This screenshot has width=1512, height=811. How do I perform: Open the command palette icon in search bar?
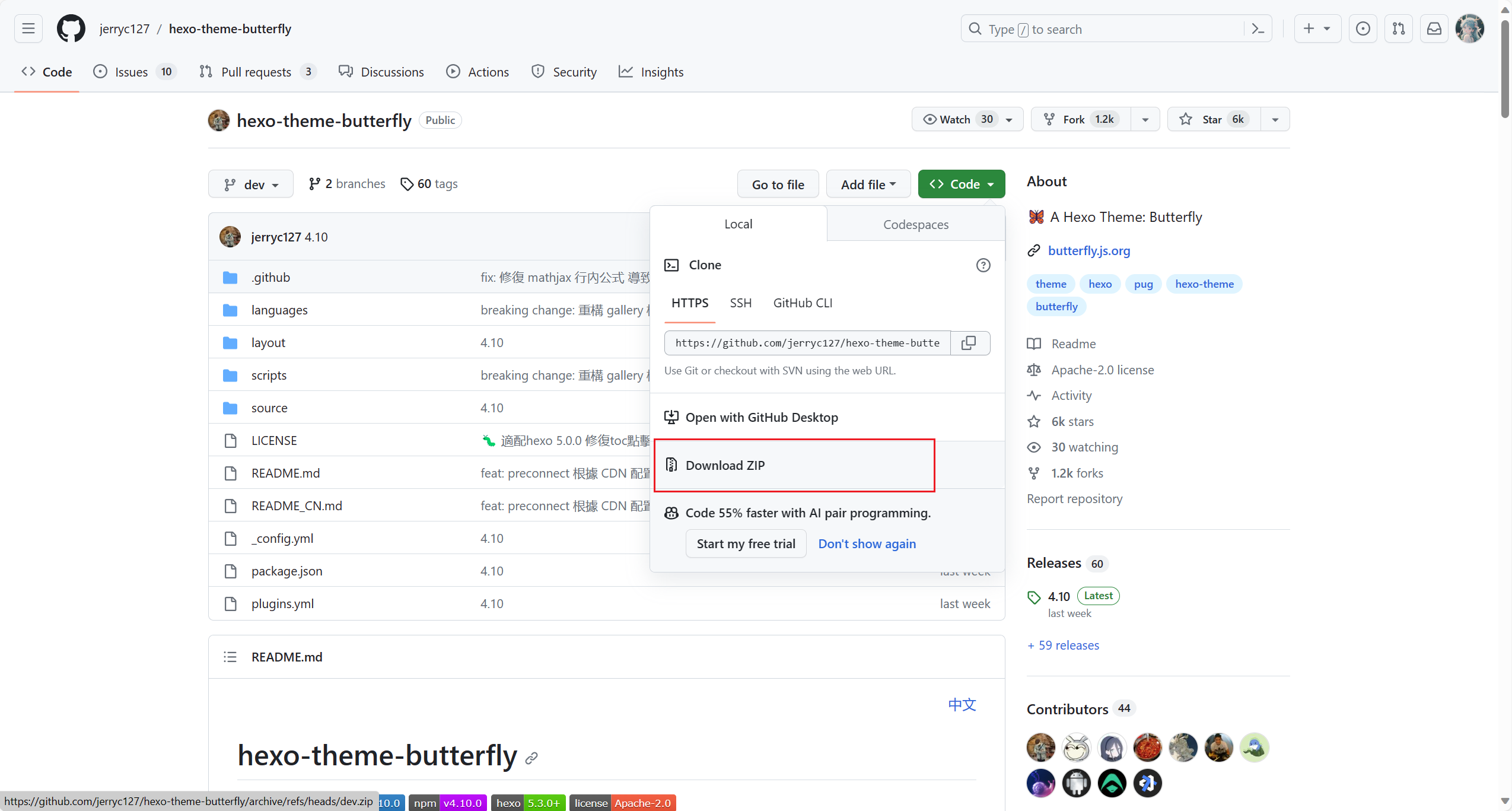pyautogui.click(x=1258, y=29)
